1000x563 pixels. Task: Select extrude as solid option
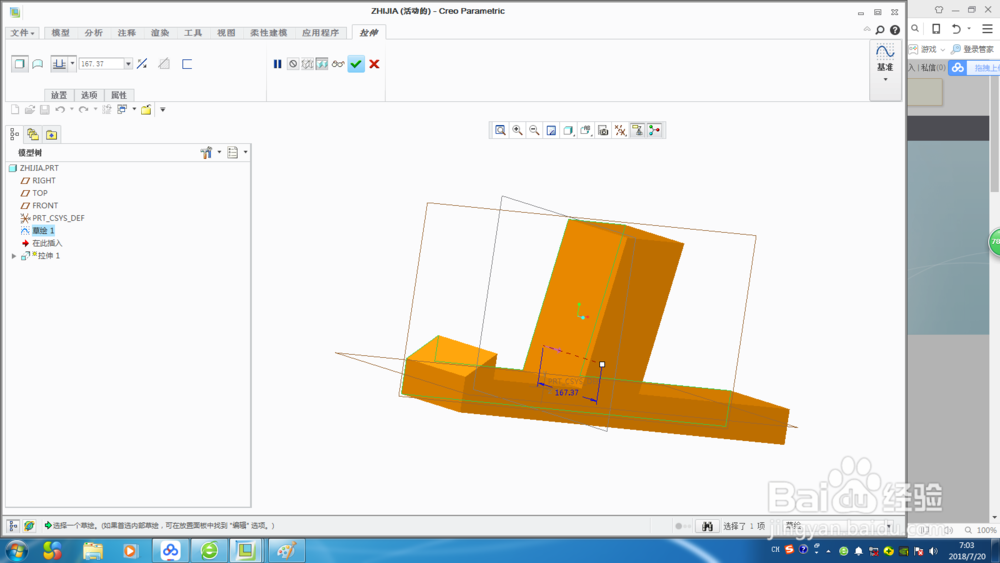[x=20, y=64]
